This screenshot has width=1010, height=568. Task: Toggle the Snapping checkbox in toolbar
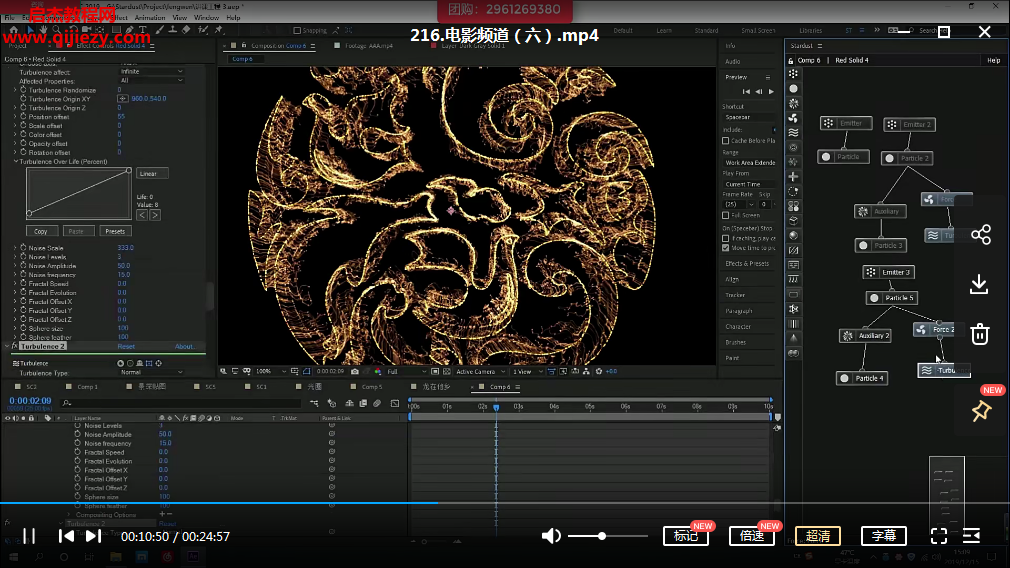(x=297, y=30)
